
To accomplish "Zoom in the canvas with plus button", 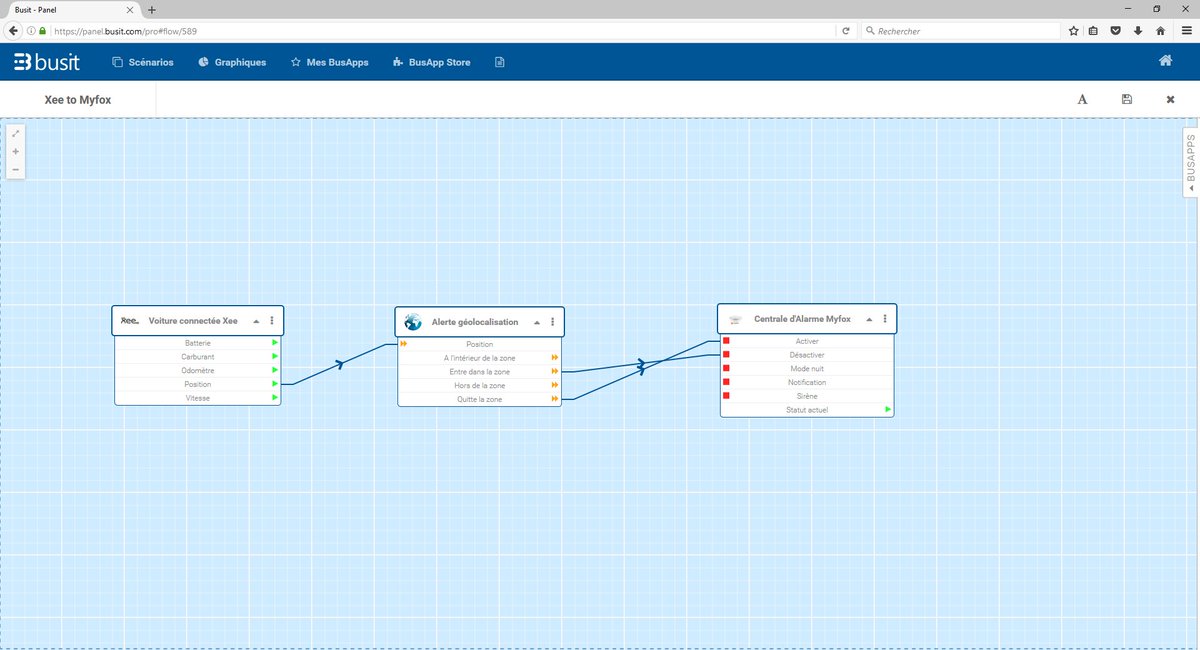I will pos(16,151).
